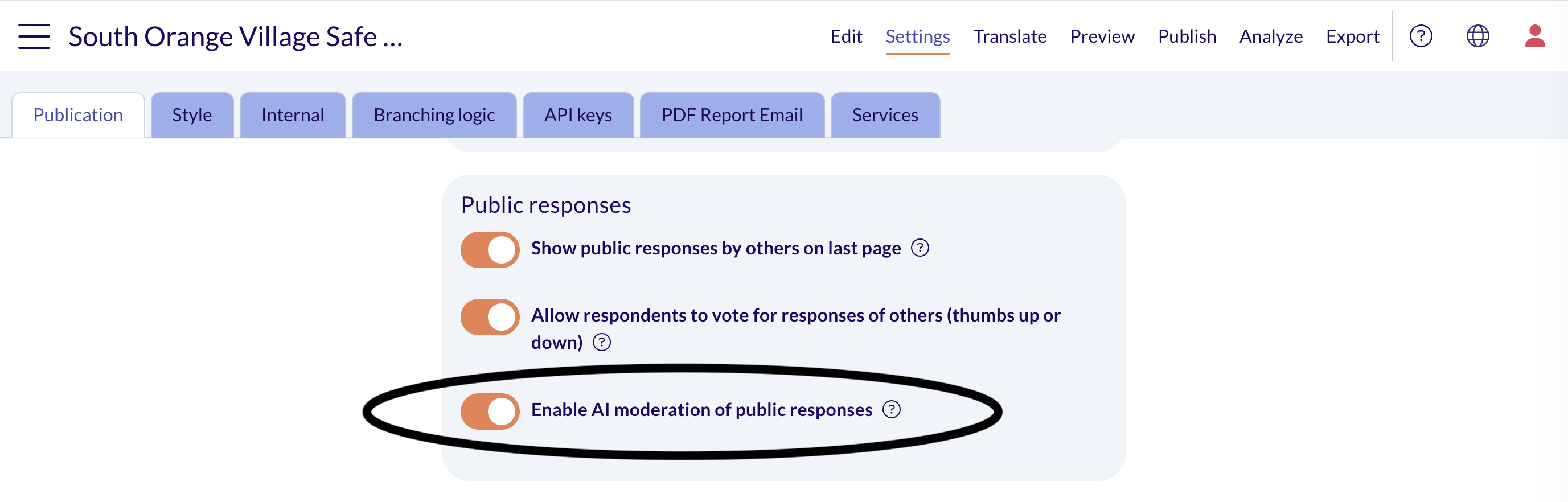This screenshot has height=502, width=1568.
Task: Switch to the Style tab
Action: pyautogui.click(x=192, y=115)
